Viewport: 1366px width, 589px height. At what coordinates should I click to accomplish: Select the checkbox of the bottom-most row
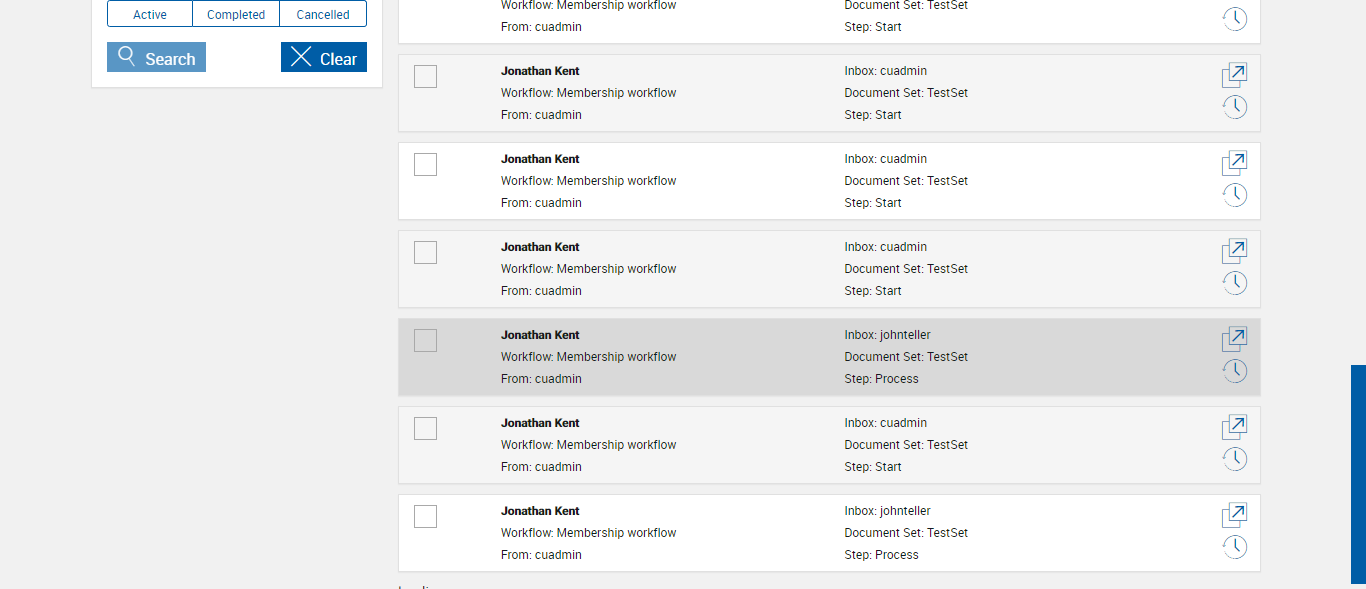tap(425, 517)
